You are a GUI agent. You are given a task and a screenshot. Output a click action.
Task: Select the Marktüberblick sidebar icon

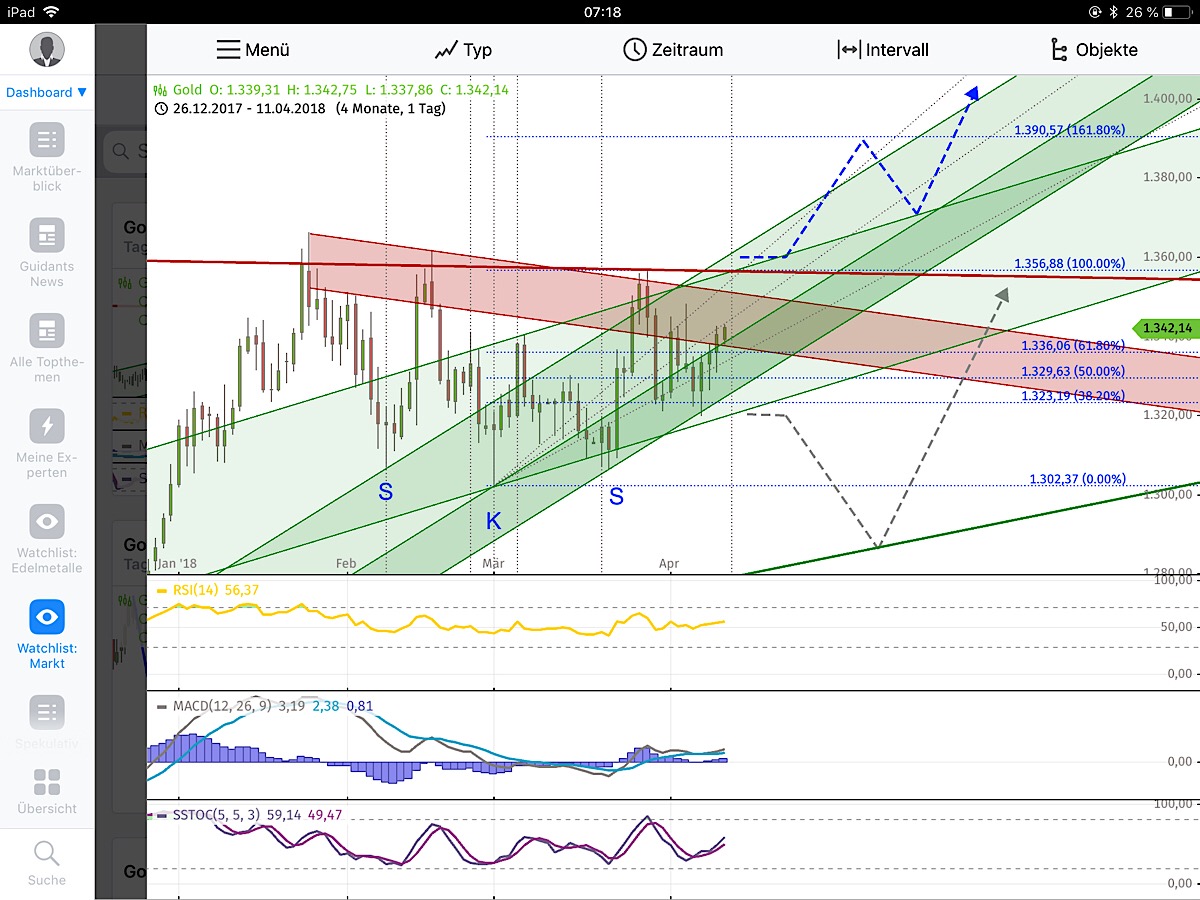[46, 140]
